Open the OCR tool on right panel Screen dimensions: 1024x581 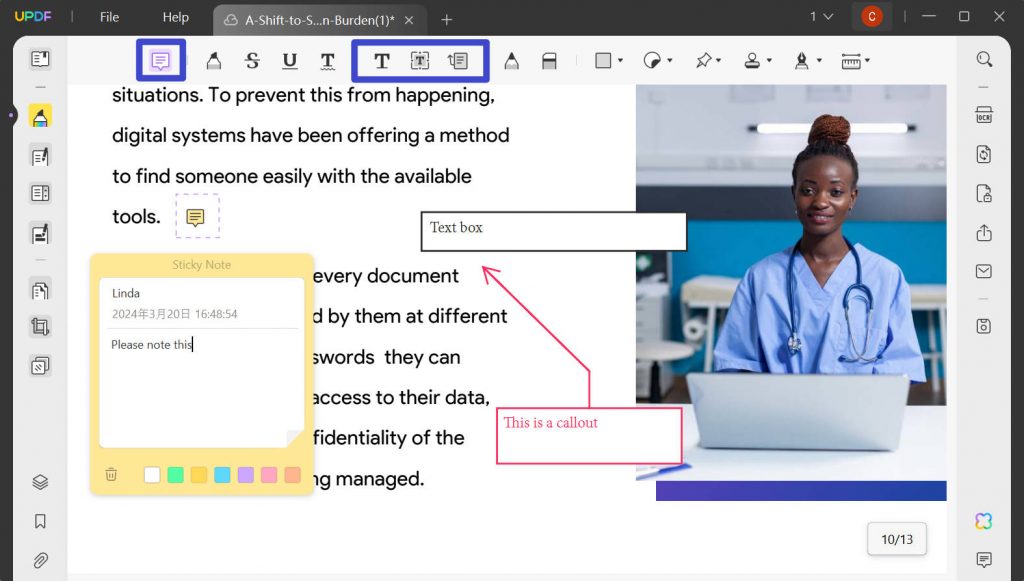983,115
